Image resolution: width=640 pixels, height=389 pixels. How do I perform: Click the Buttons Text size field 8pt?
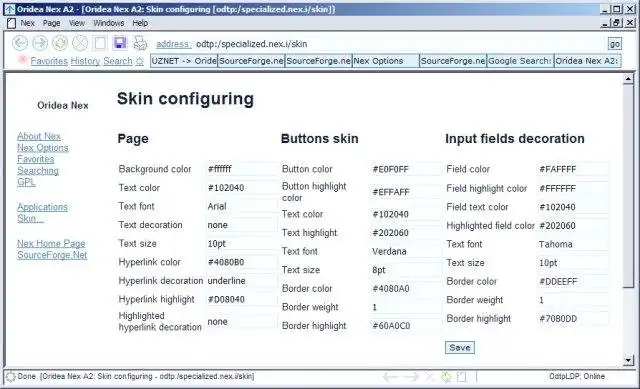pyautogui.click(x=406, y=270)
